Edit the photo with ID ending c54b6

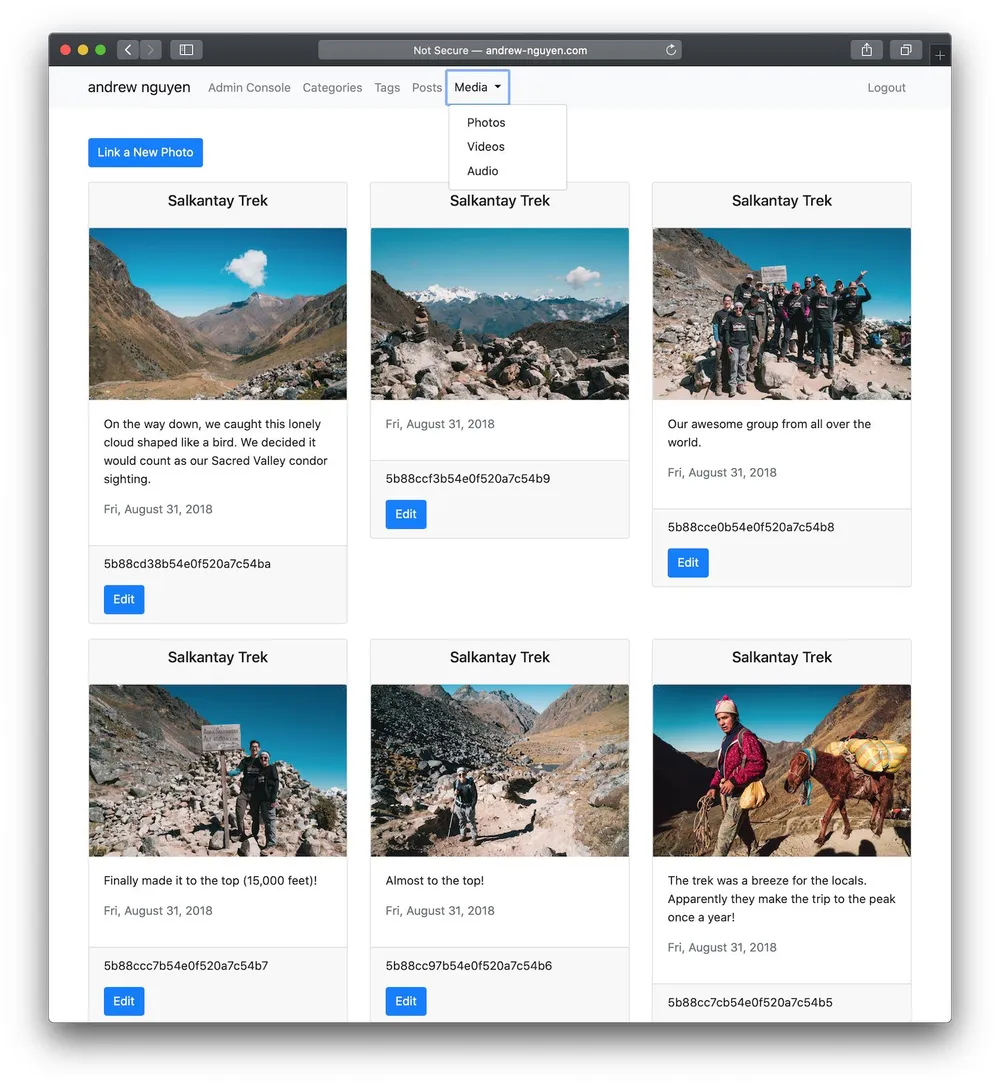[x=406, y=1001]
